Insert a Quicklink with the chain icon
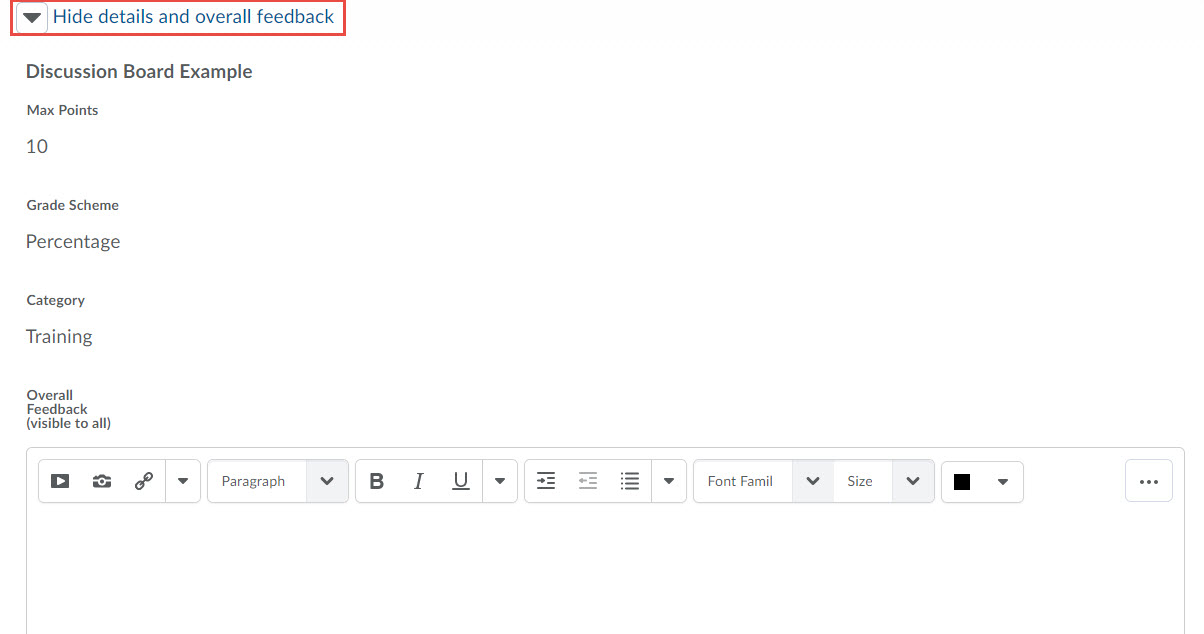Viewport: 1204px width, 634px height. (143, 481)
